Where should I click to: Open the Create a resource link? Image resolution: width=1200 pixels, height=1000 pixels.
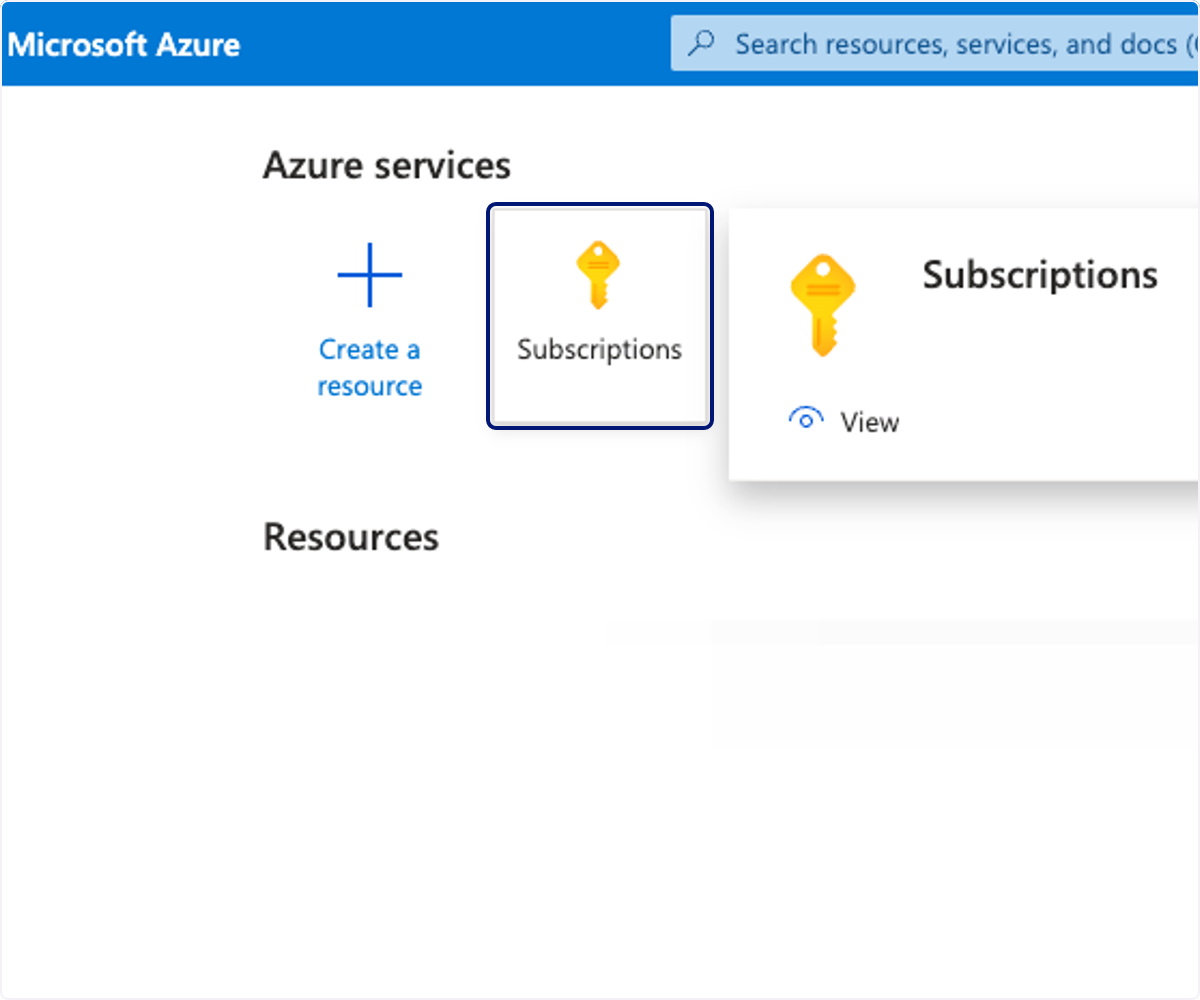tap(370, 368)
